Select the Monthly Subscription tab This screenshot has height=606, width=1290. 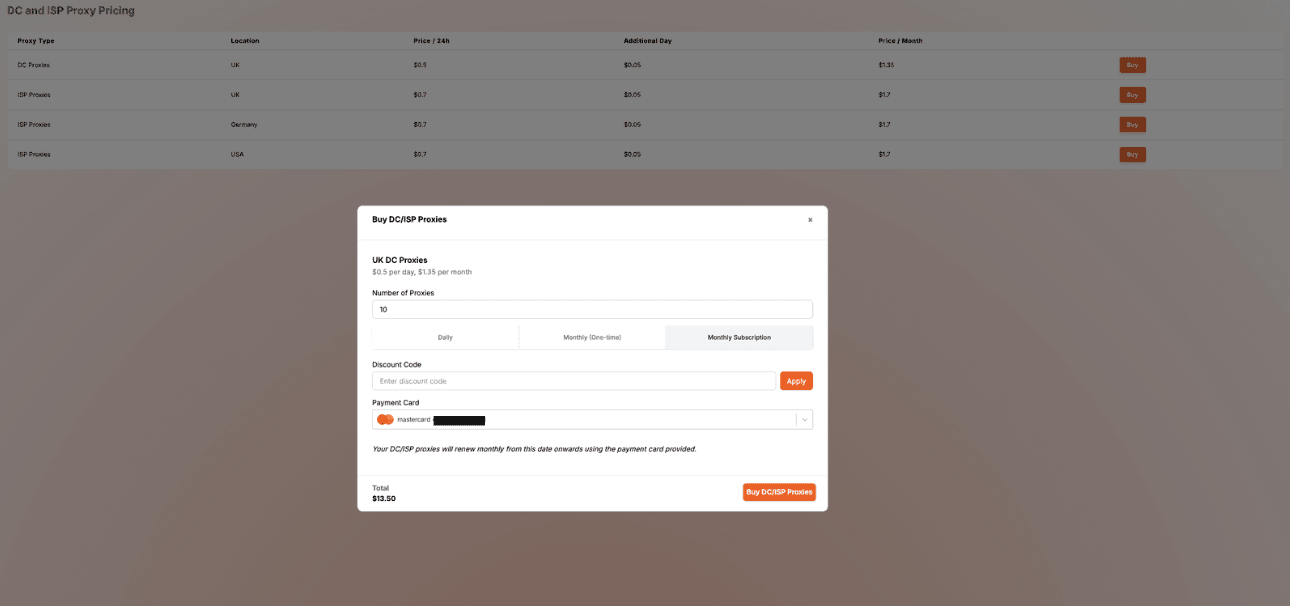(x=739, y=337)
